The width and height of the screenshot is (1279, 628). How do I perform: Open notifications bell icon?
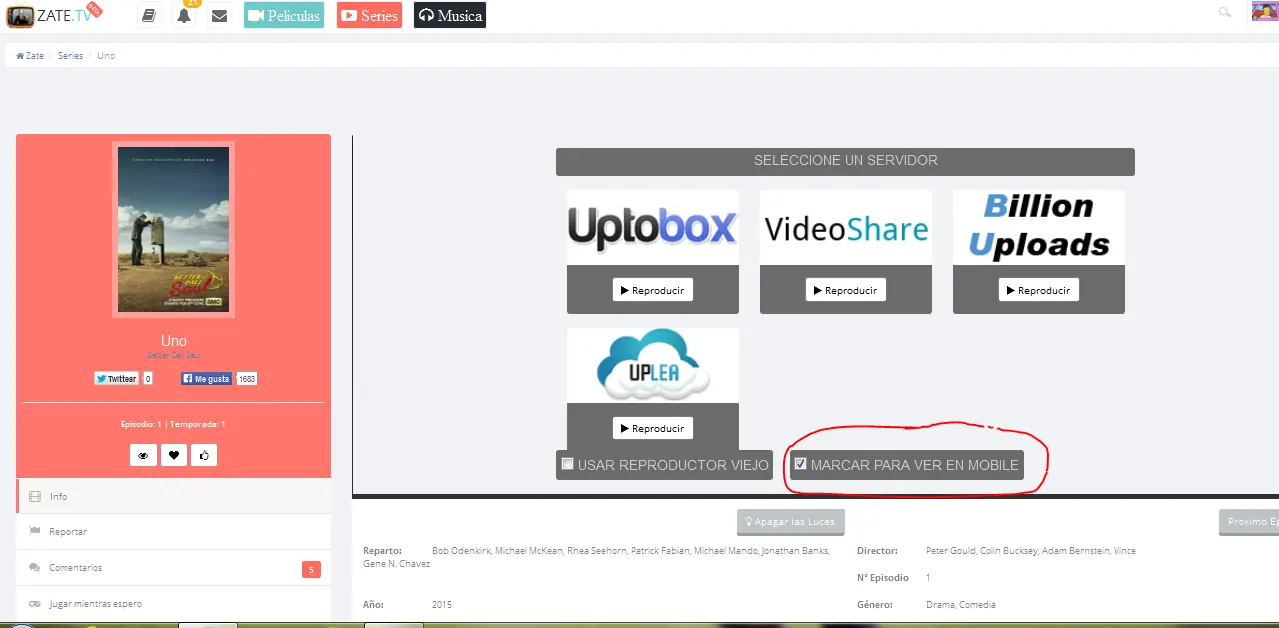(184, 15)
